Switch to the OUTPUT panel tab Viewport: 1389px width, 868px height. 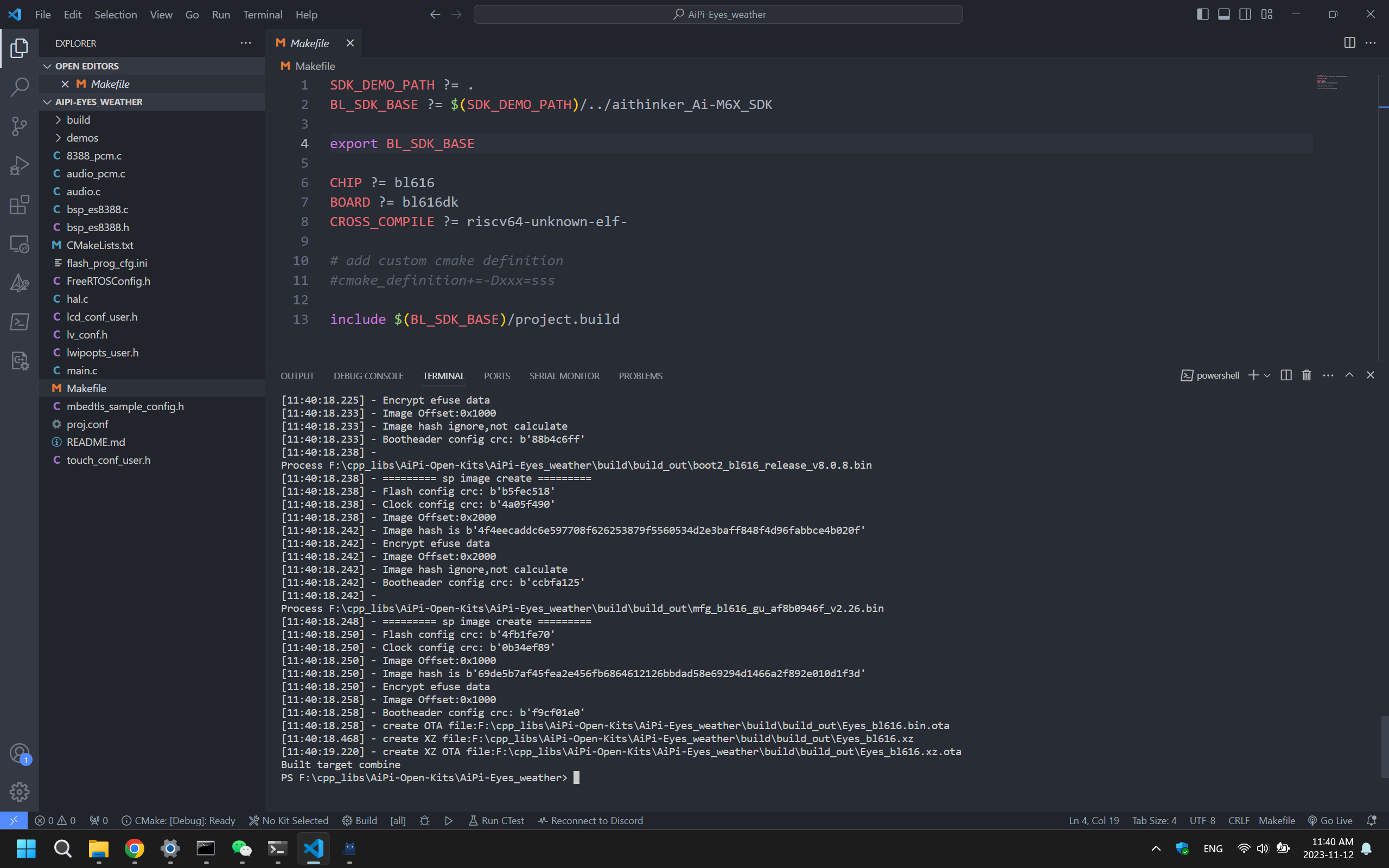point(297,376)
